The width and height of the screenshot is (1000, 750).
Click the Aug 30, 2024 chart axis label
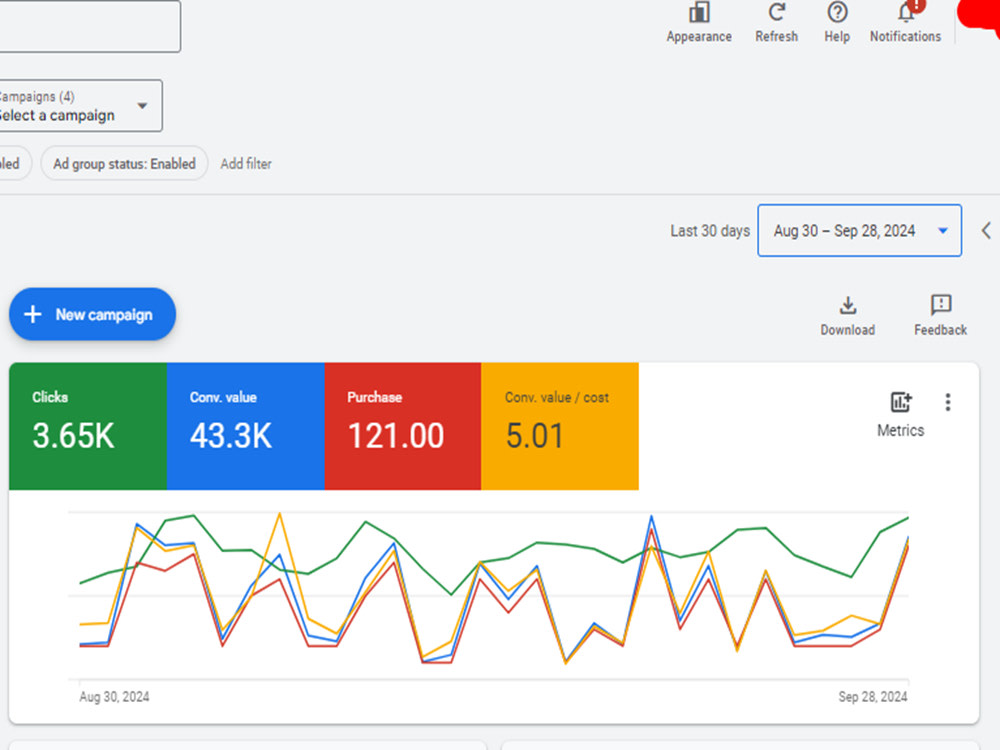coord(114,696)
